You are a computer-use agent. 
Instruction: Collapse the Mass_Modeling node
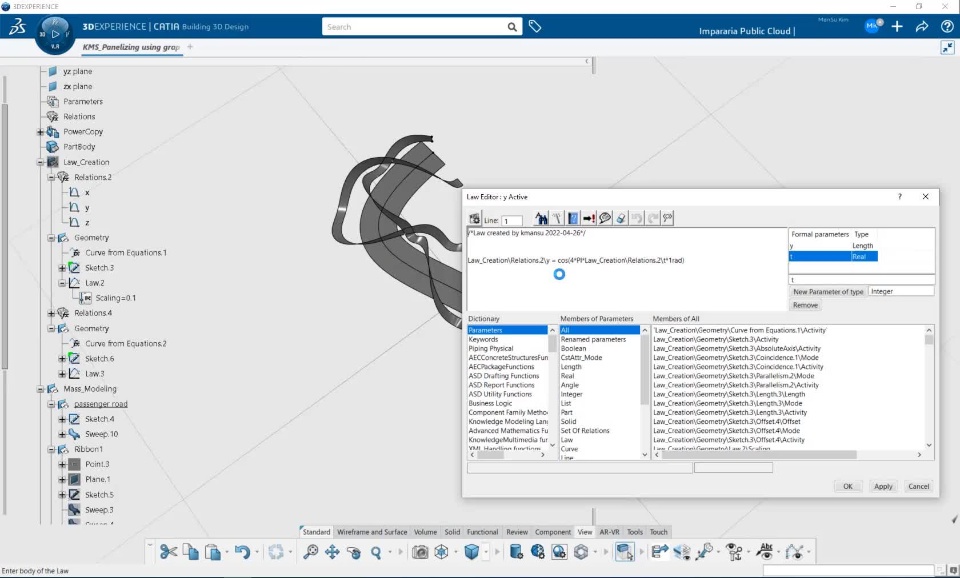(x=40, y=389)
